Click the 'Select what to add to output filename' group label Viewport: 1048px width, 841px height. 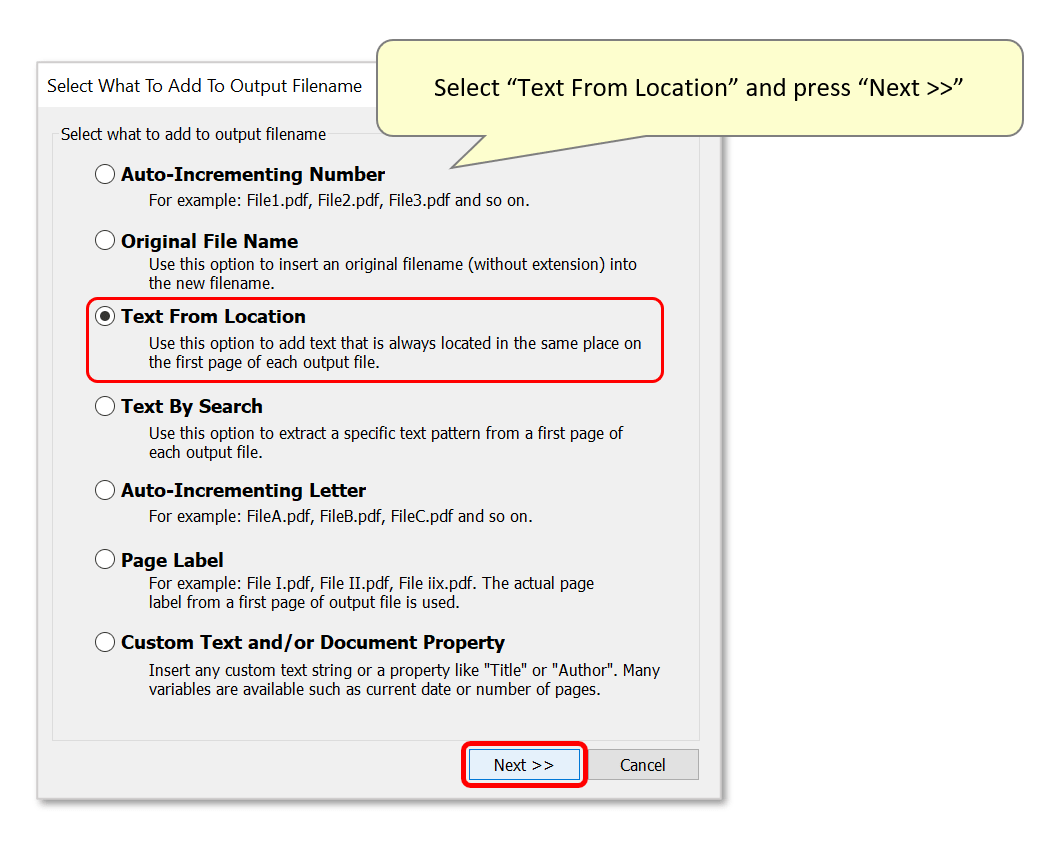pyautogui.click(x=193, y=134)
